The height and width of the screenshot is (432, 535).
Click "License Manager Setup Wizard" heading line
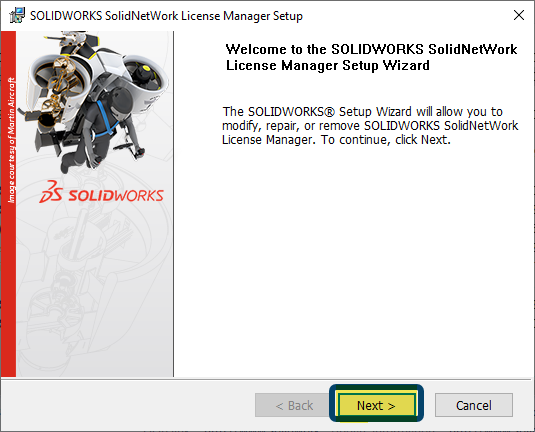pos(328,65)
